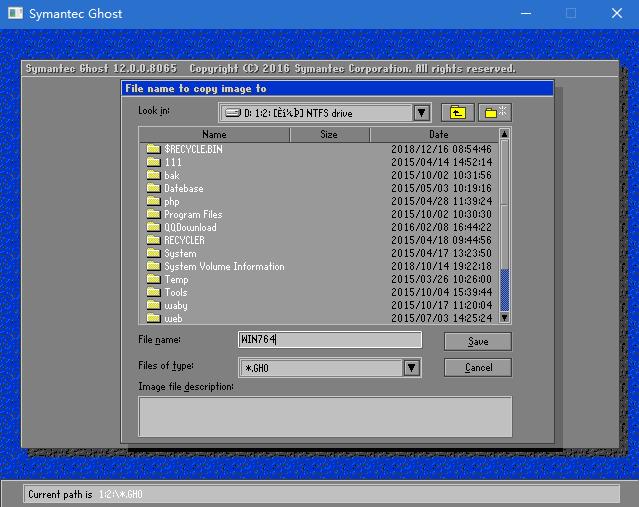Click the Symantec Ghost title bar icon

[x=15, y=13]
